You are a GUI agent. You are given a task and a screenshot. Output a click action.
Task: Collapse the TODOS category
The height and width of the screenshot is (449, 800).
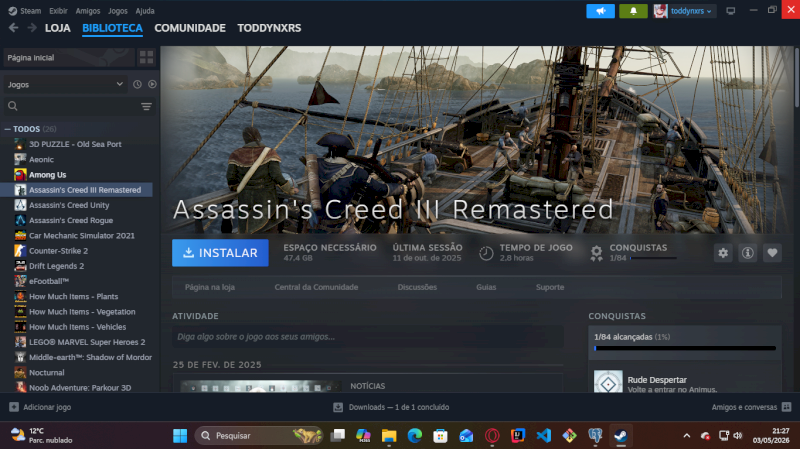(8, 129)
